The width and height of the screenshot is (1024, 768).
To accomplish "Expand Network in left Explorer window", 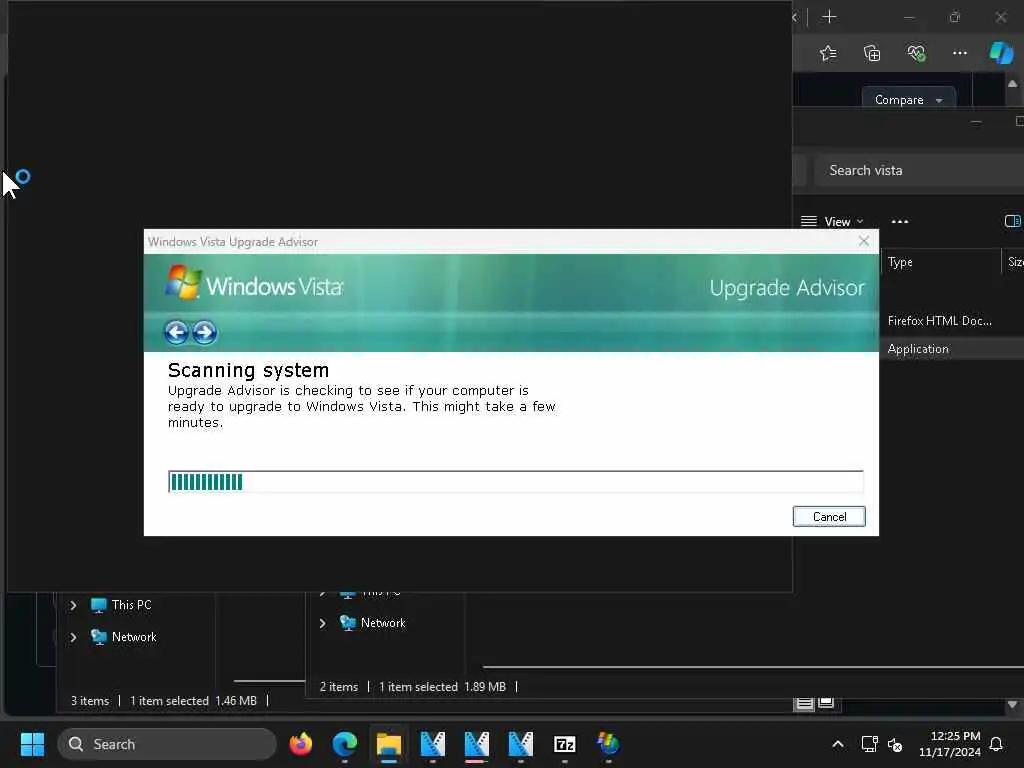I will click(73, 637).
